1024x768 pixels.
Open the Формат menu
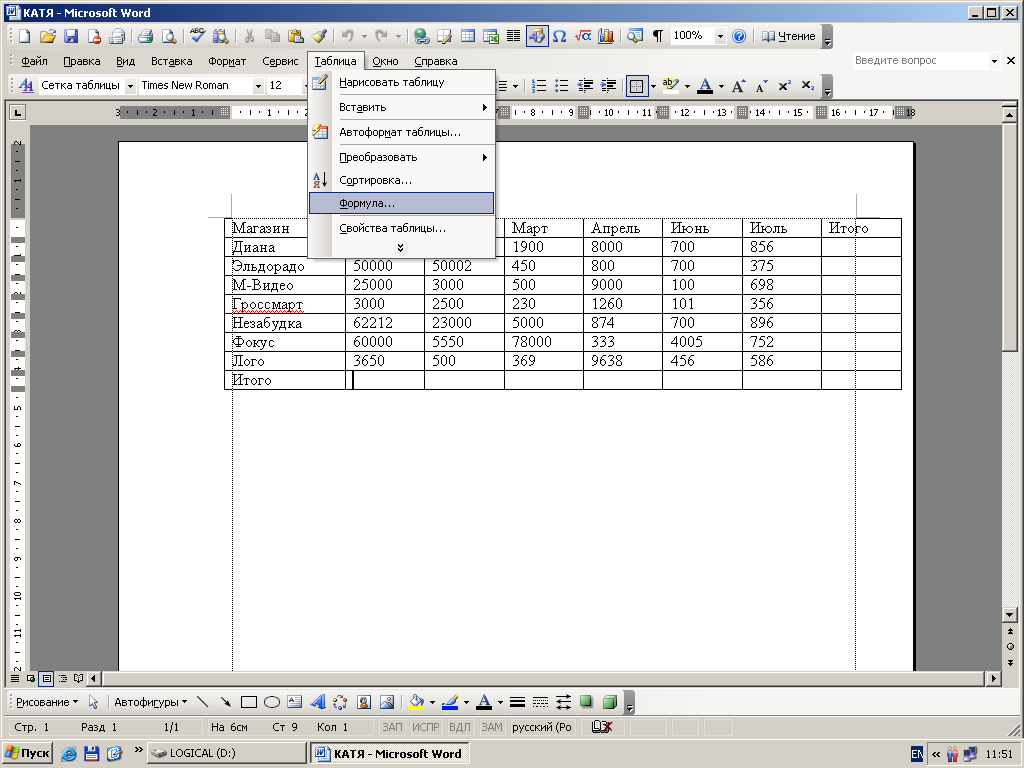pyautogui.click(x=227, y=61)
